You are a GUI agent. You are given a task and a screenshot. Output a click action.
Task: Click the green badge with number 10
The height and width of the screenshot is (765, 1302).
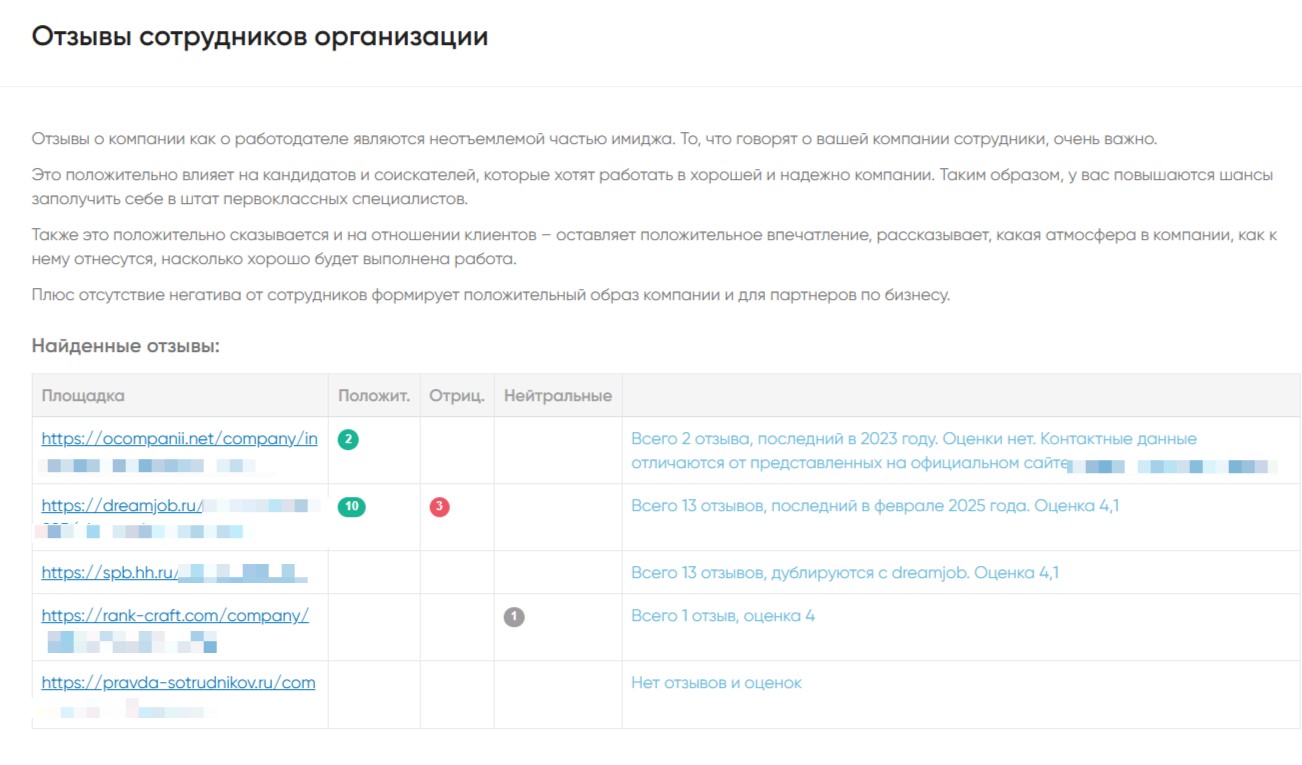tap(351, 507)
